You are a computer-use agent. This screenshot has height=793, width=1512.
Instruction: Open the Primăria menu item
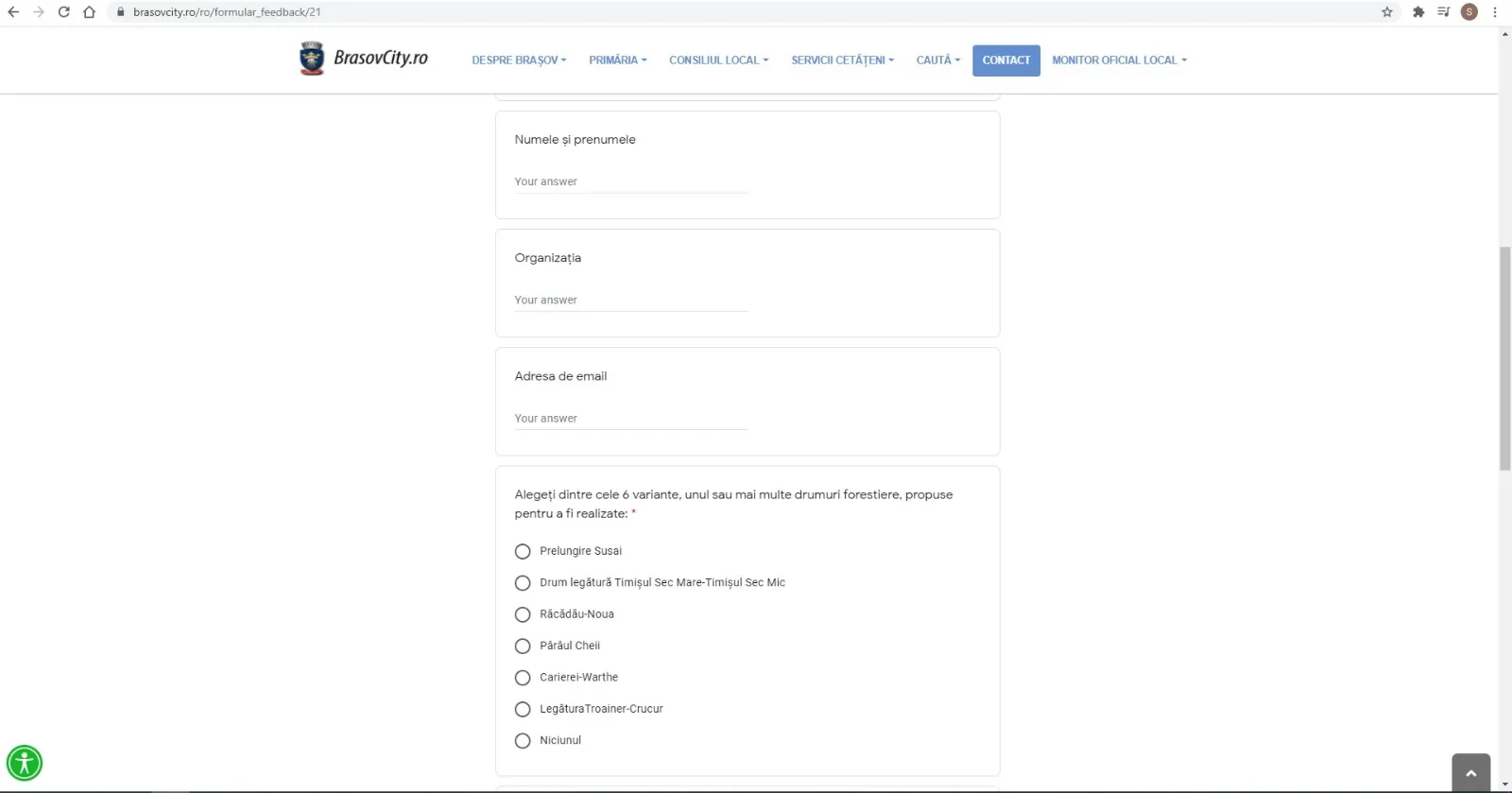[617, 60]
